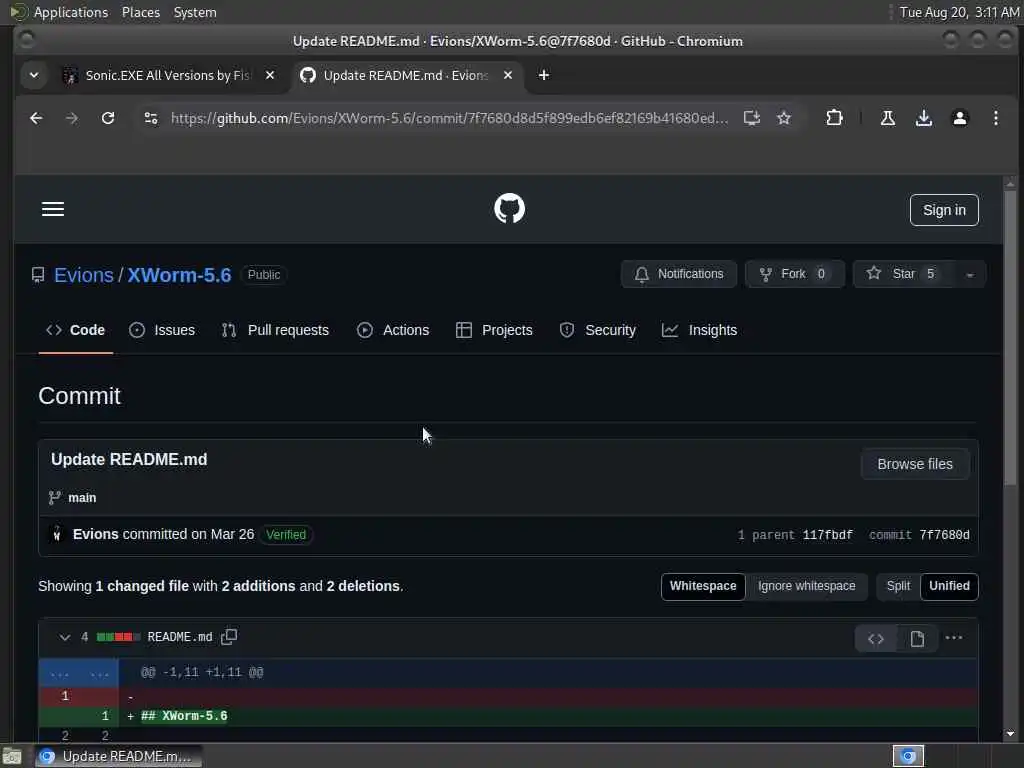Screen dimensions: 1024x768
Task: Reload the page with the refresh icon
Action: point(108,118)
